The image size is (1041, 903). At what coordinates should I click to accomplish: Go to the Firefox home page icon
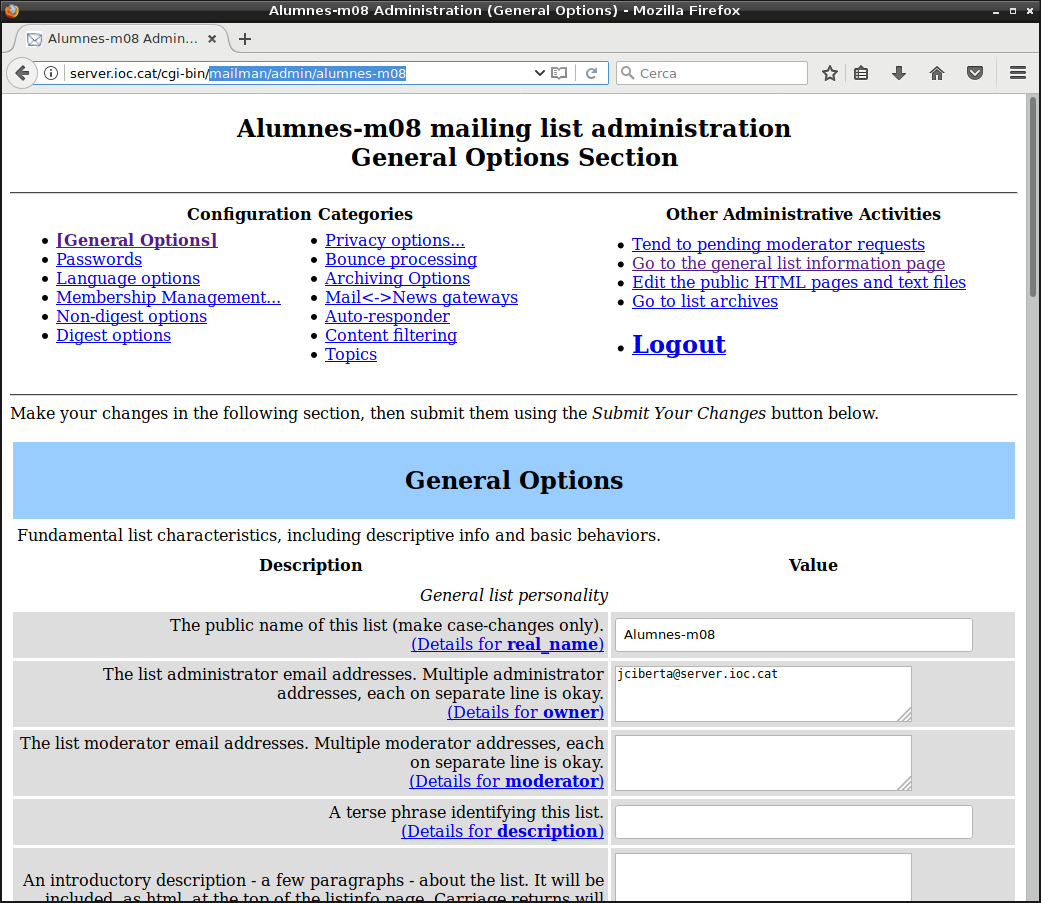(x=937, y=73)
